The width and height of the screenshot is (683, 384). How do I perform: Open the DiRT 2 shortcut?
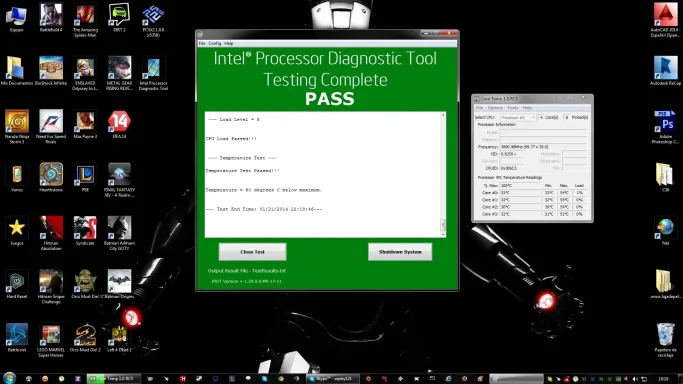pos(119,16)
